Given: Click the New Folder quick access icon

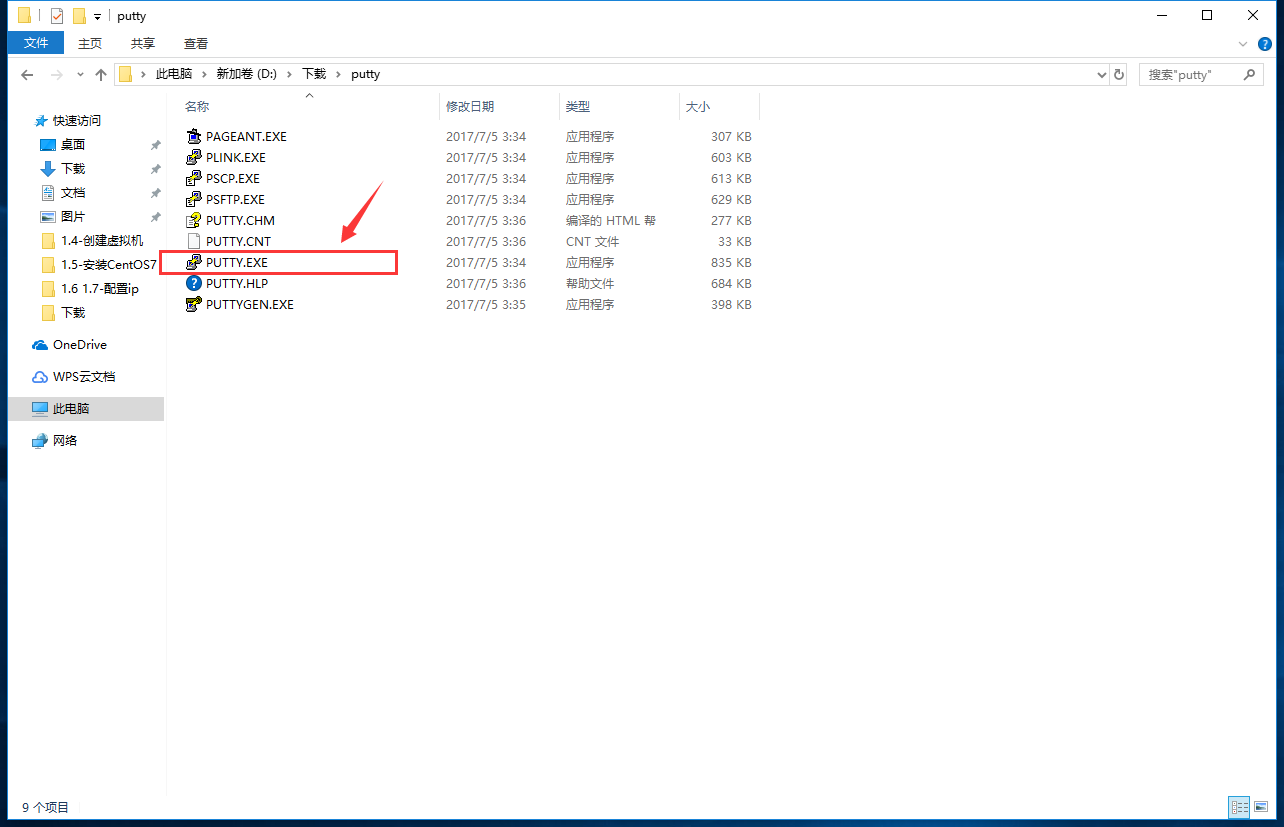Looking at the screenshot, I should 79,16.
